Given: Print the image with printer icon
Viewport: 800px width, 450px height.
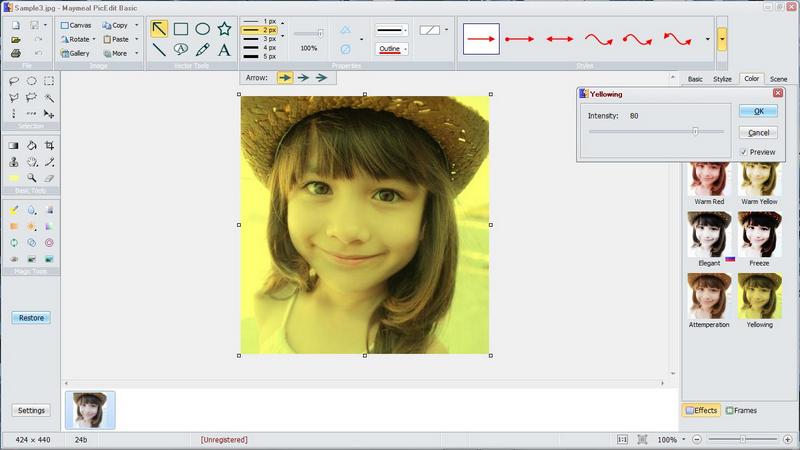Looking at the screenshot, I should [x=16, y=53].
